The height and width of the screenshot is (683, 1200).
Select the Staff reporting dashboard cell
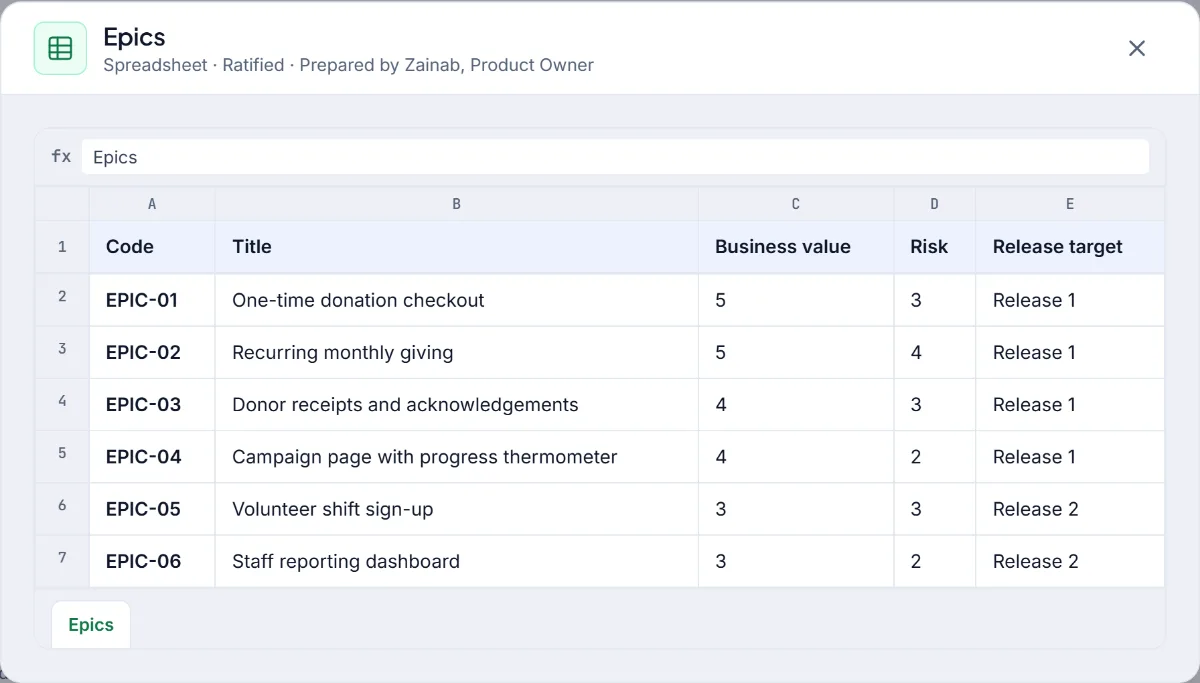pos(457,561)
